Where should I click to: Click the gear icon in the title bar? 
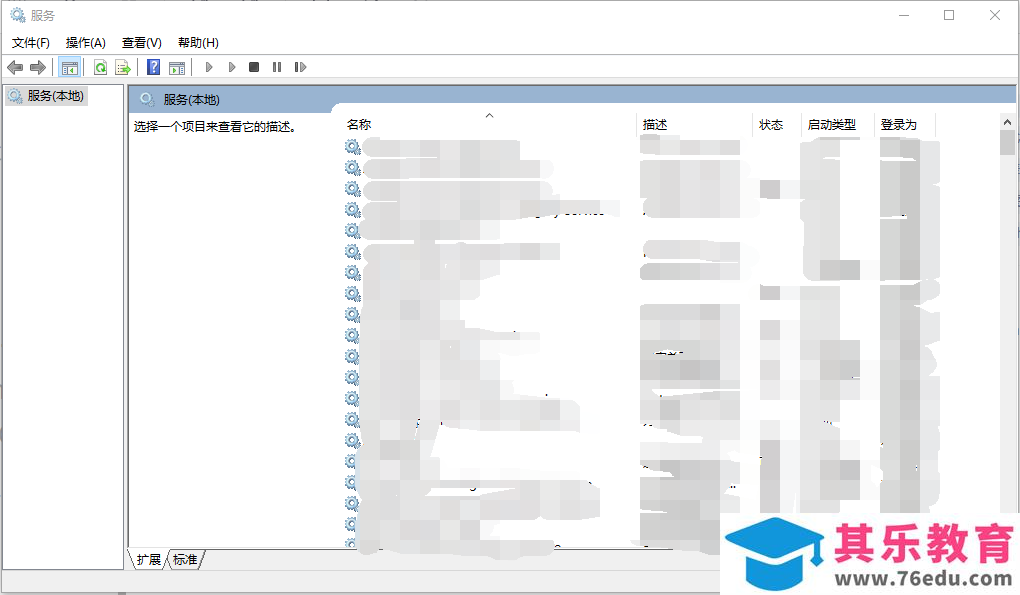pyautogui.click(x=18, y=14)
